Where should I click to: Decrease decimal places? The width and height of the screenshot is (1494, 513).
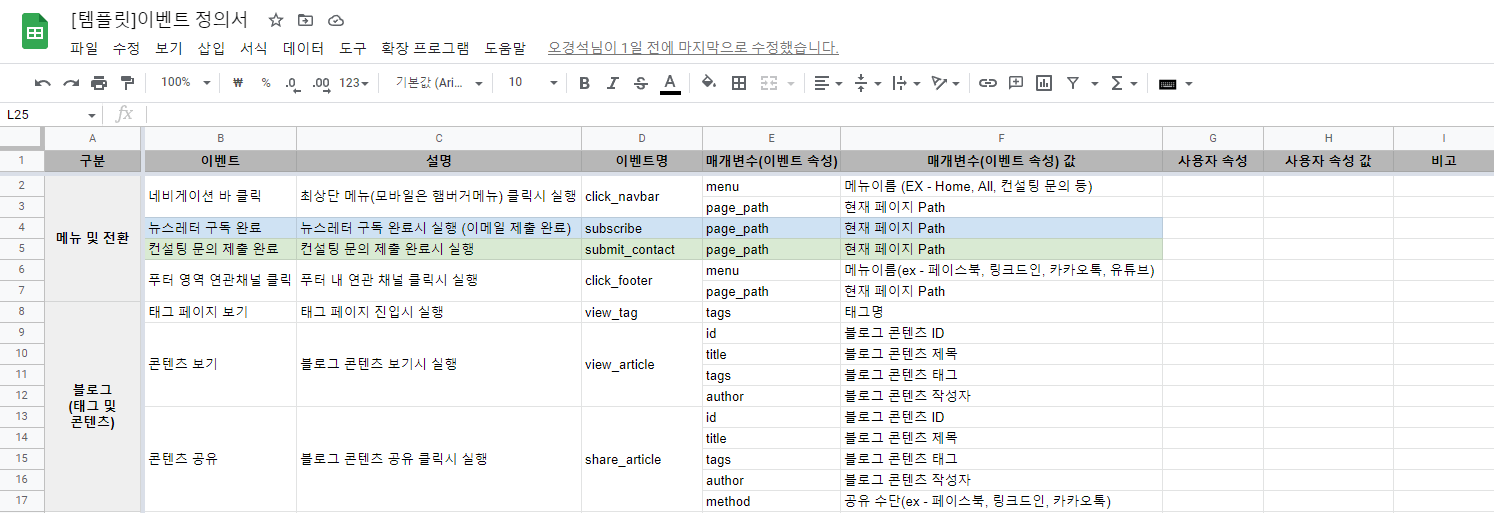pos(292,83)
